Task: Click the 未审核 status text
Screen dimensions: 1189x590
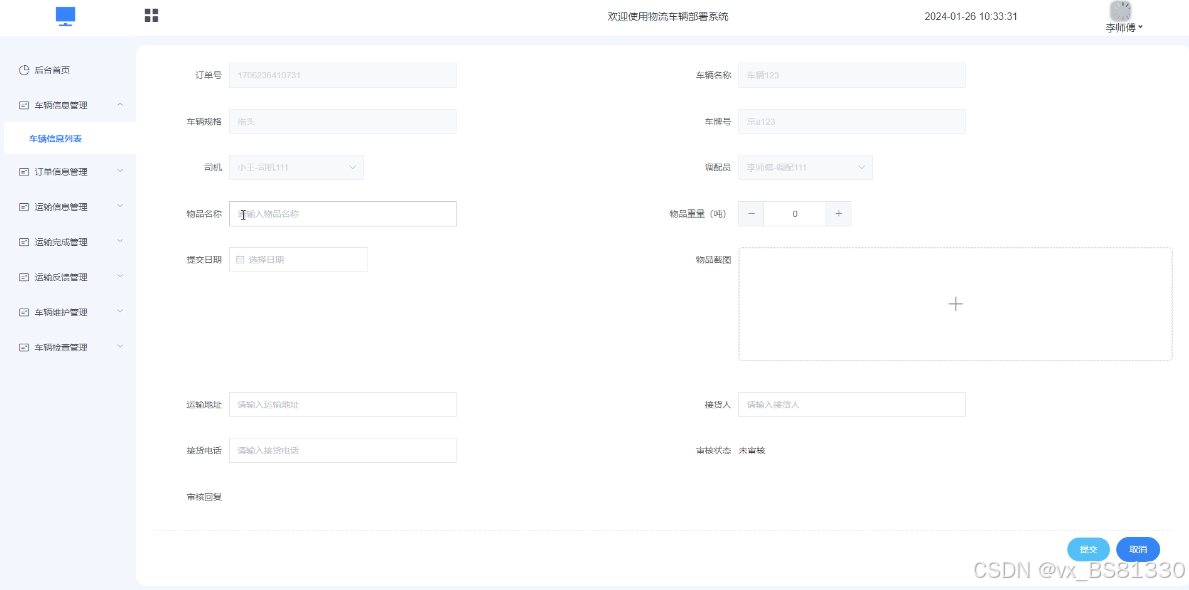Action: click(x=752, y=450)
